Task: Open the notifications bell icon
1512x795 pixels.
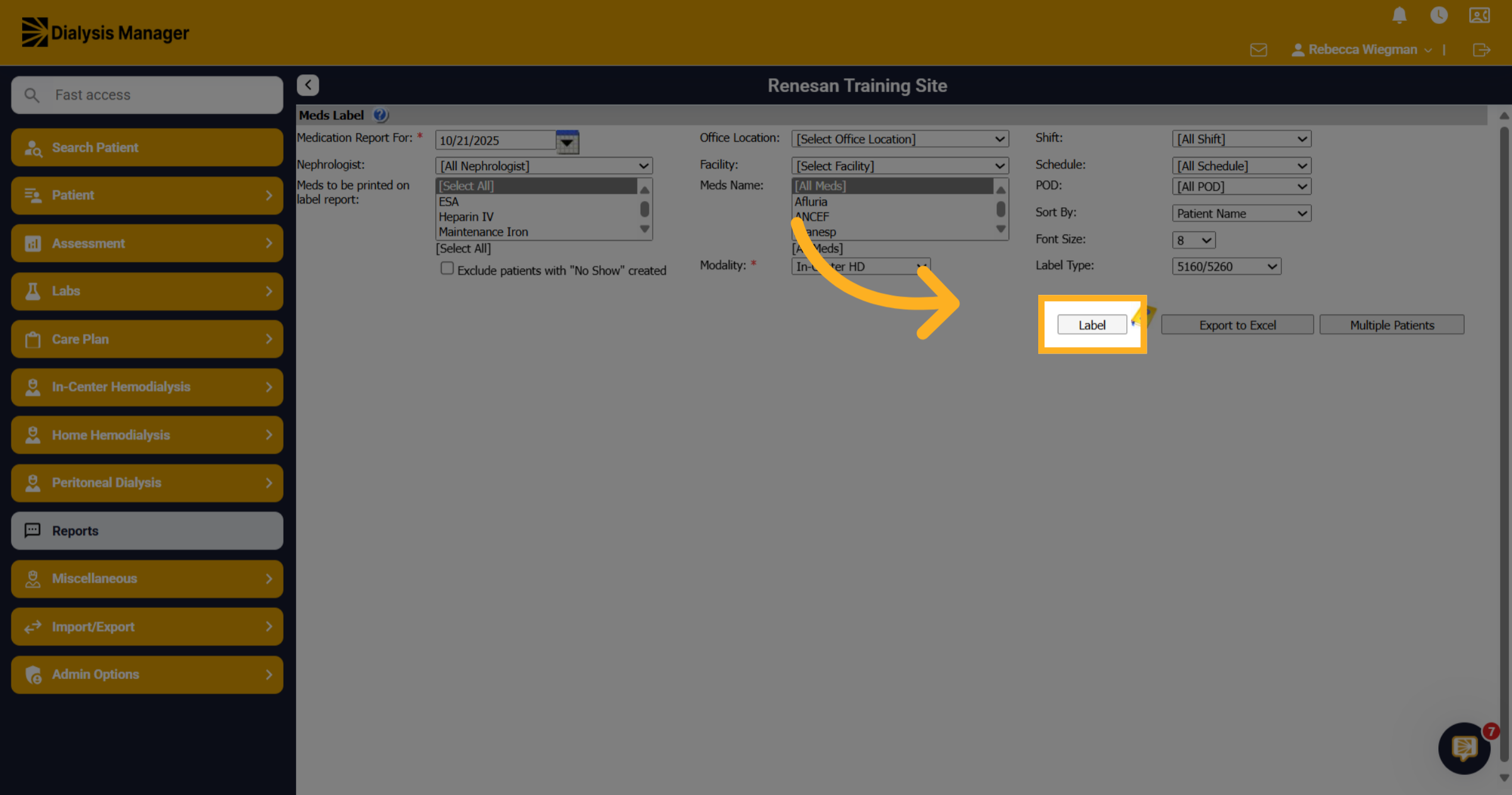Action: pos(1399,15)
